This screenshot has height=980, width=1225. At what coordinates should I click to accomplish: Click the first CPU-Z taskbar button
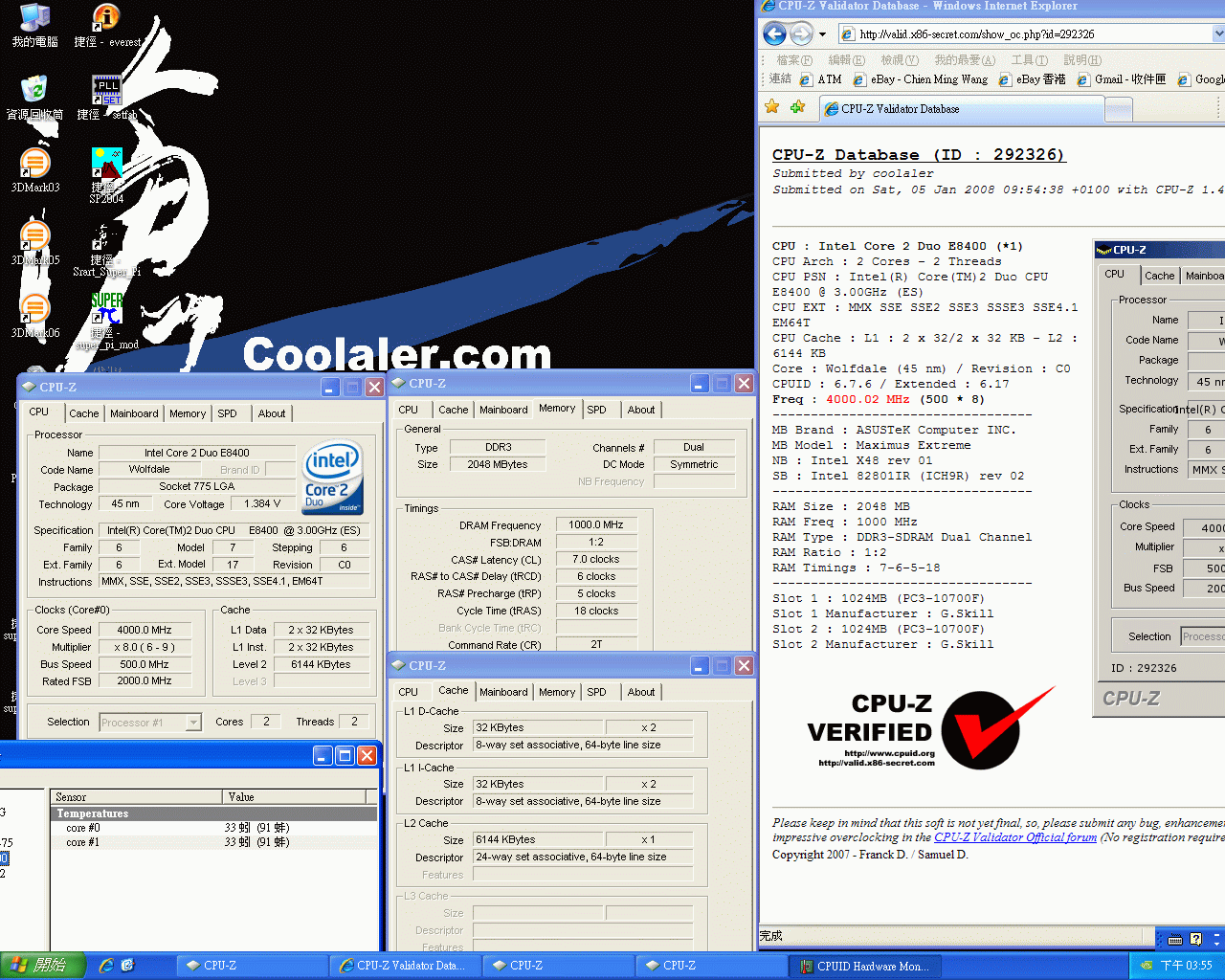(x=254, y=966)
